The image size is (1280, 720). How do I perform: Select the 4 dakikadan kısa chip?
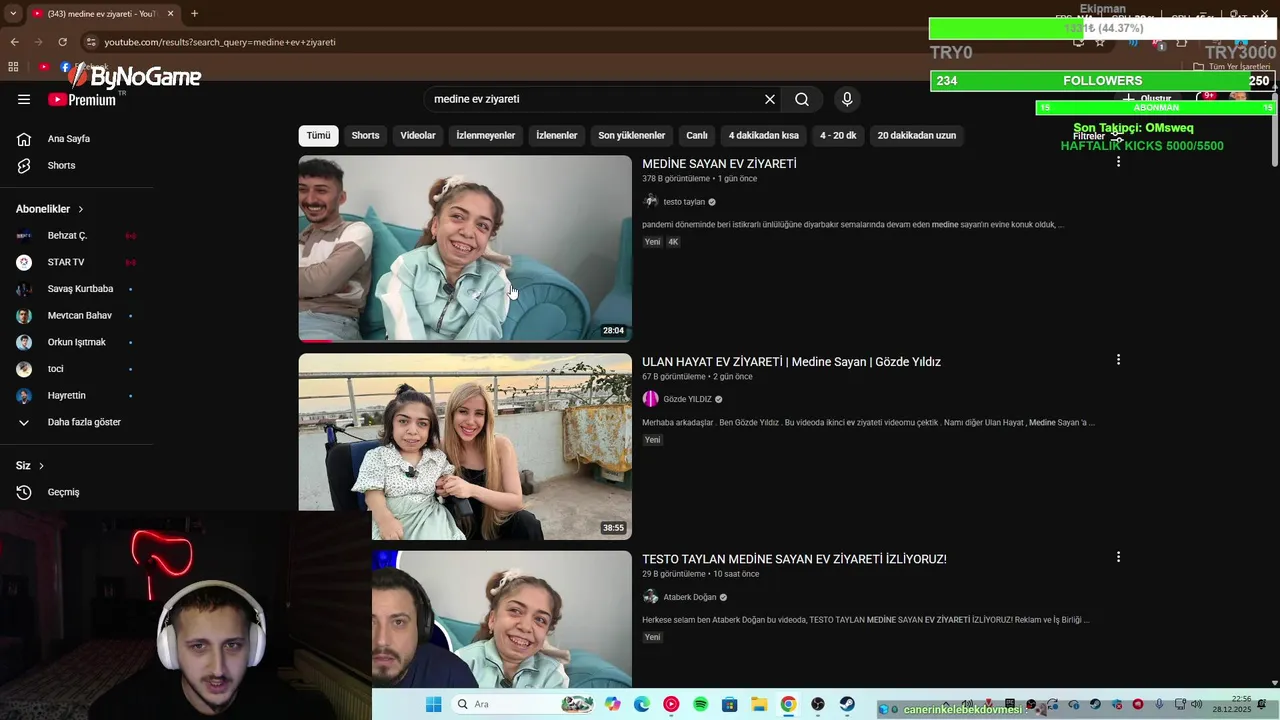[764, 135]
